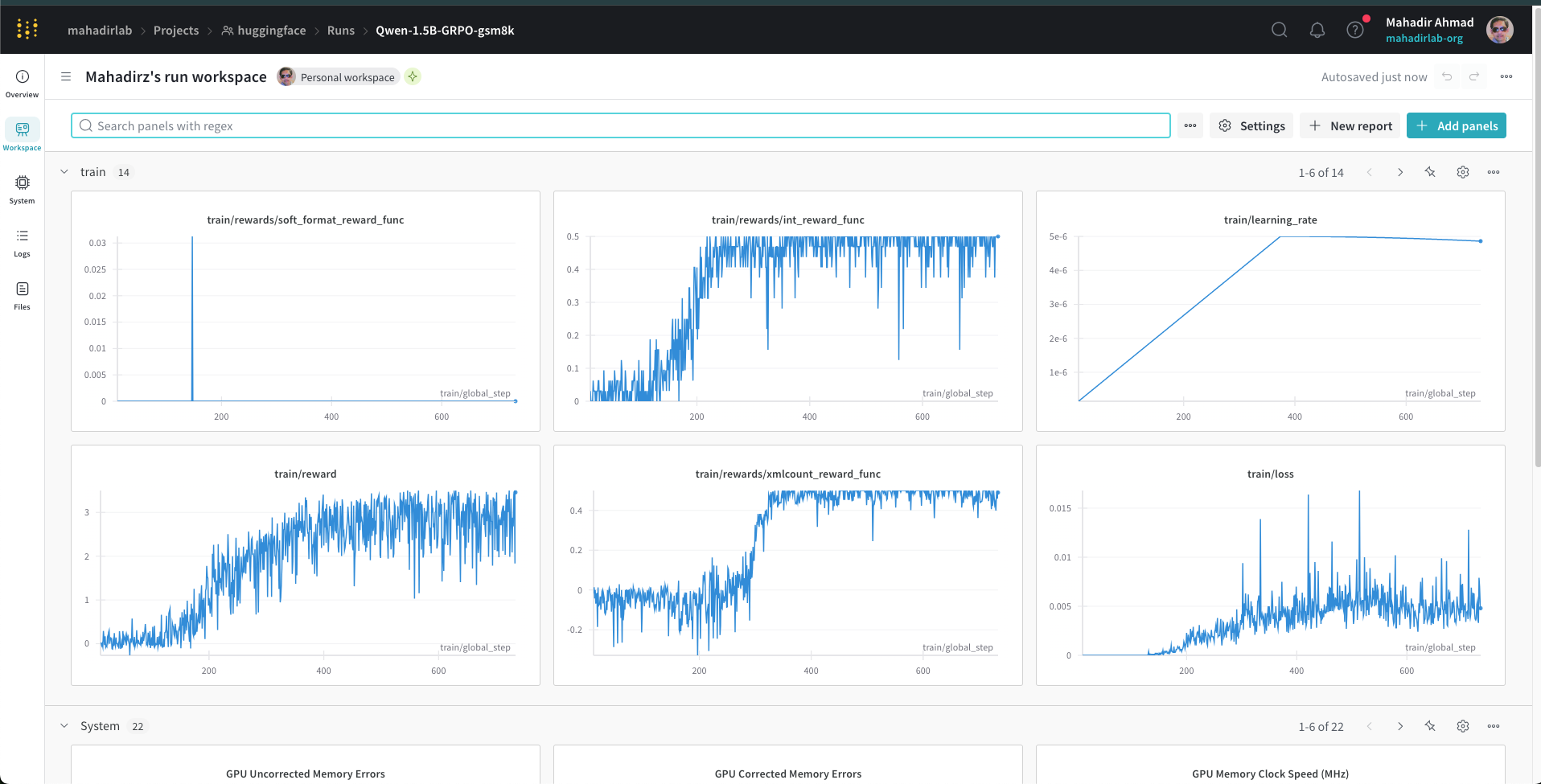The image size is (1541, 784).
Task: Open train section overflow menu
Action: click(x=1494, y=172)
